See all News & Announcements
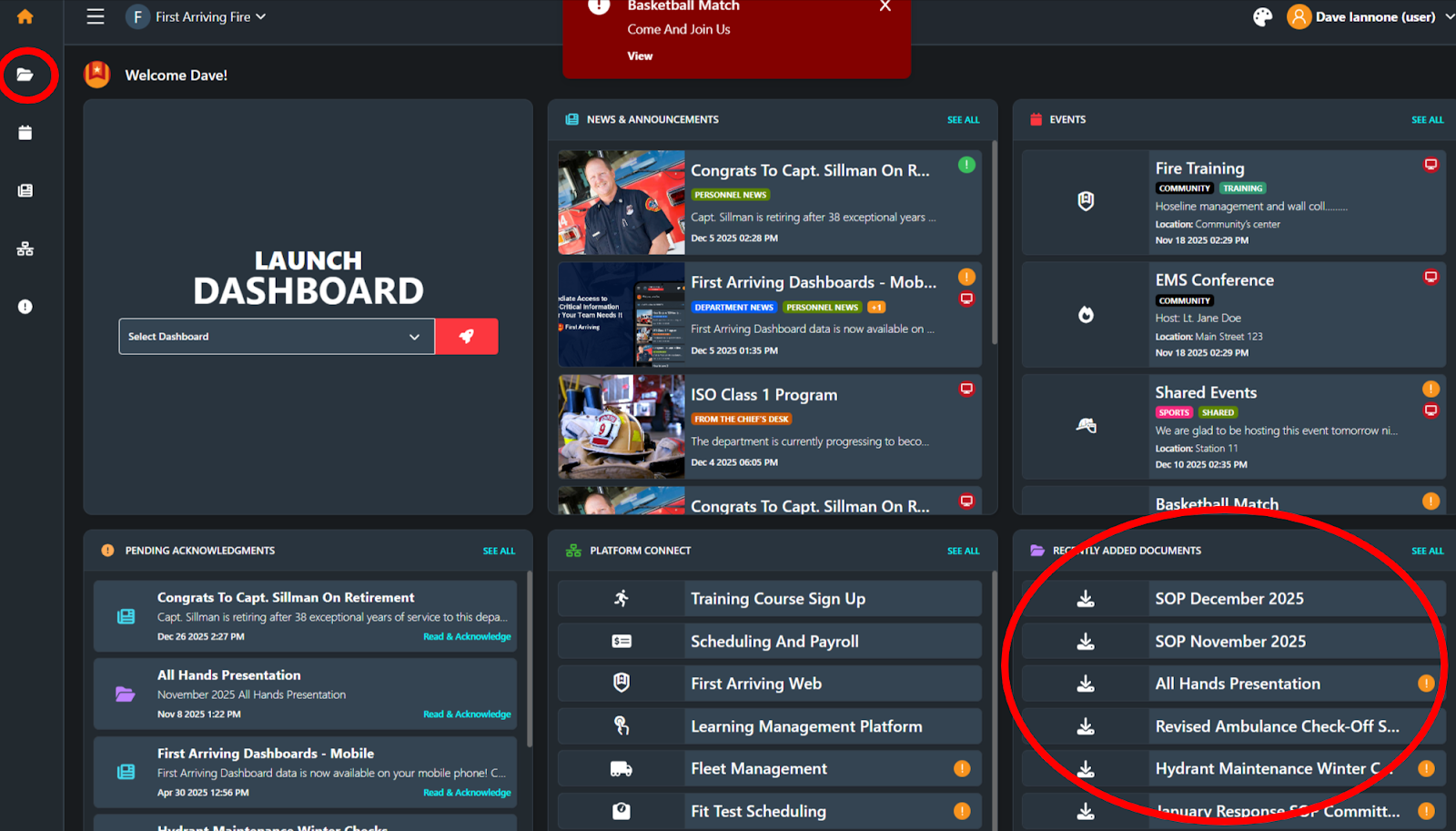This screenshot has width=1456, height=831. pyautogui.click(x=963, y=119)
